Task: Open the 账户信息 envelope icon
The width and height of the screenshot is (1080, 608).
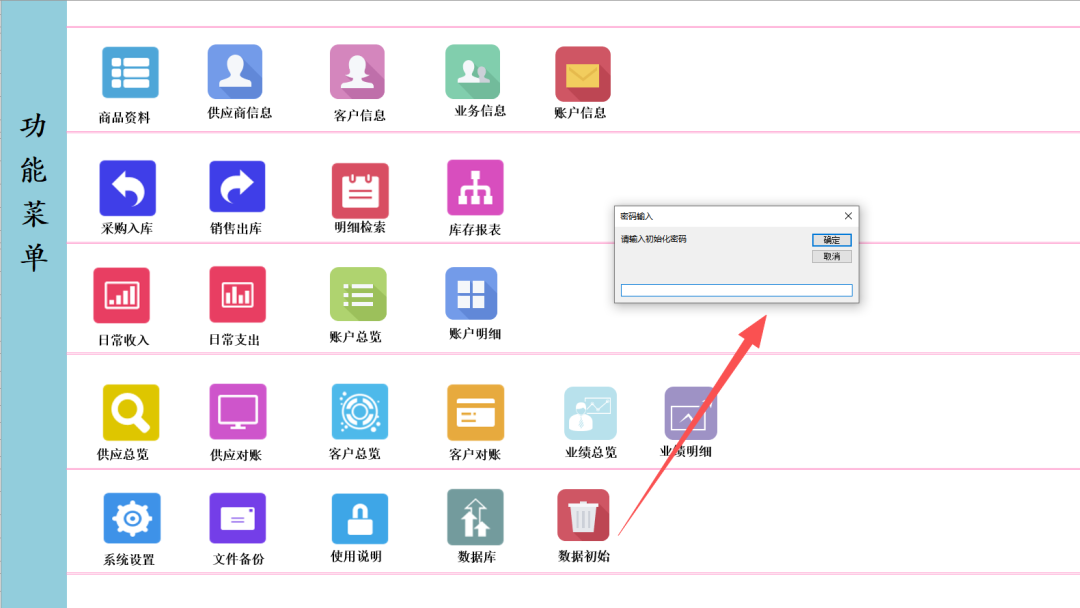Action: [x=583, y=74]
